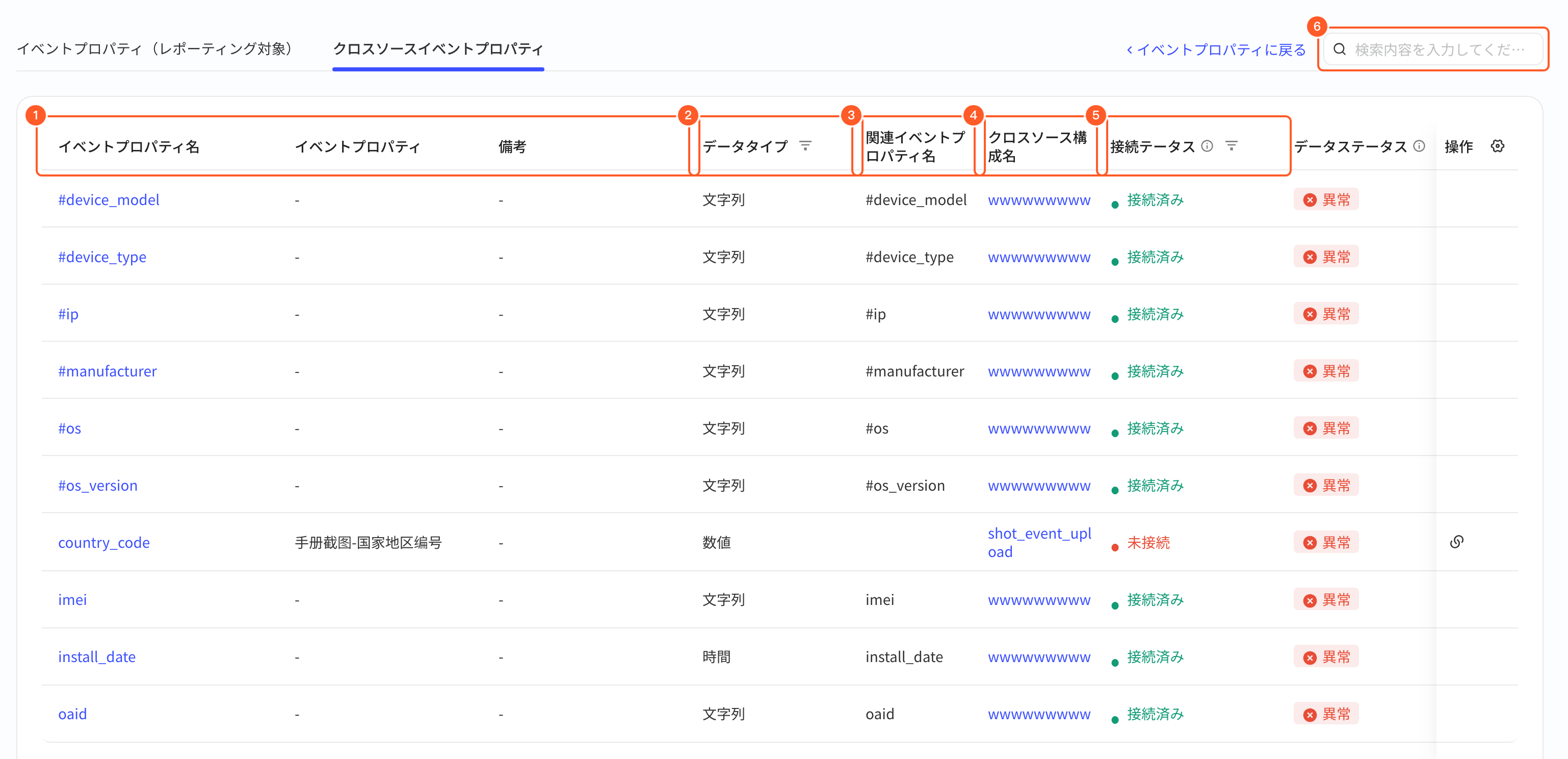This screenshot has width=1568, height=759.
Task: Click related property name imei cell
Action: tap(879, 600)
